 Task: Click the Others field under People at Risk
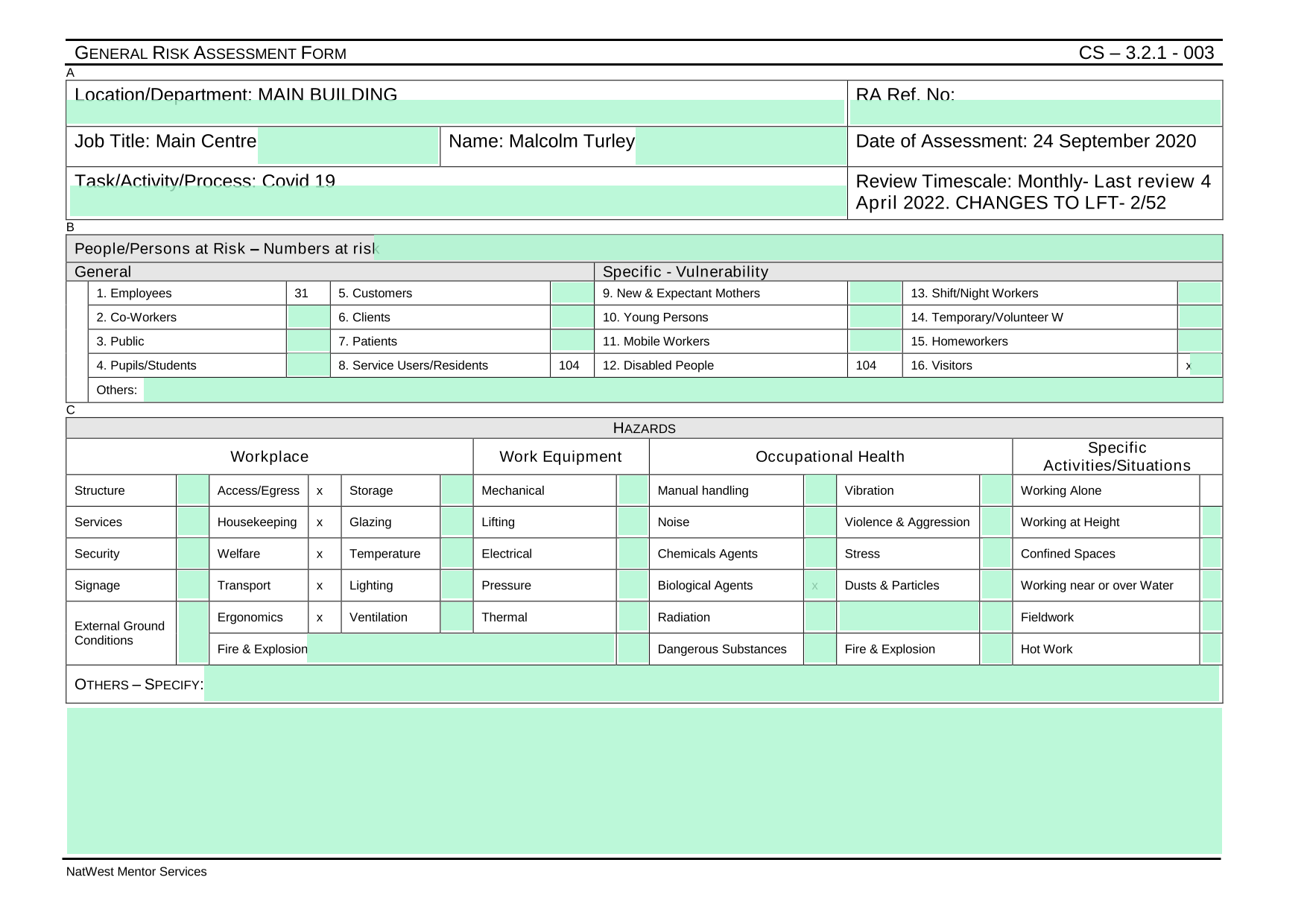pyautogui.click(x=683, y=390)
